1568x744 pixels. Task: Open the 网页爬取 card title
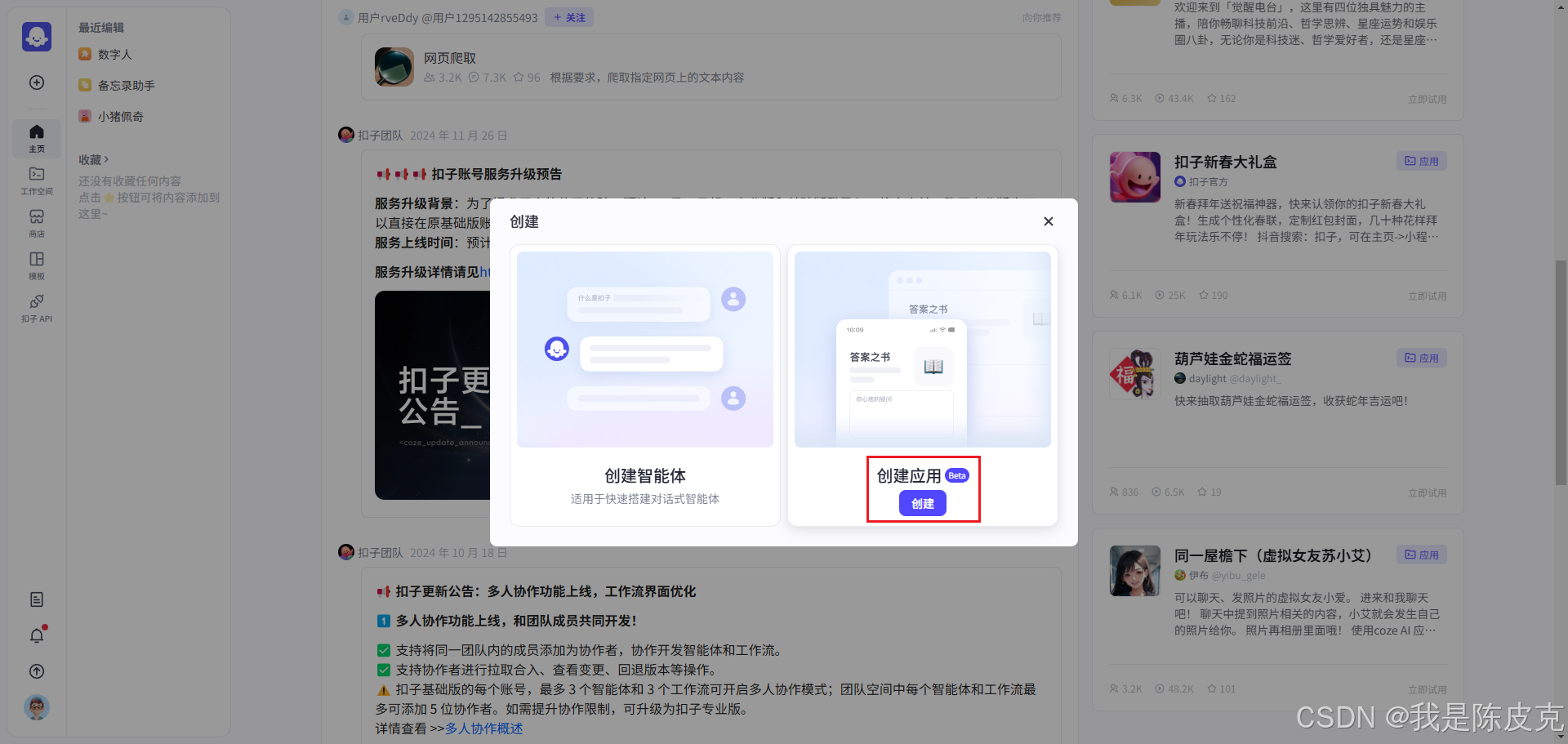(x=450, y=58)
